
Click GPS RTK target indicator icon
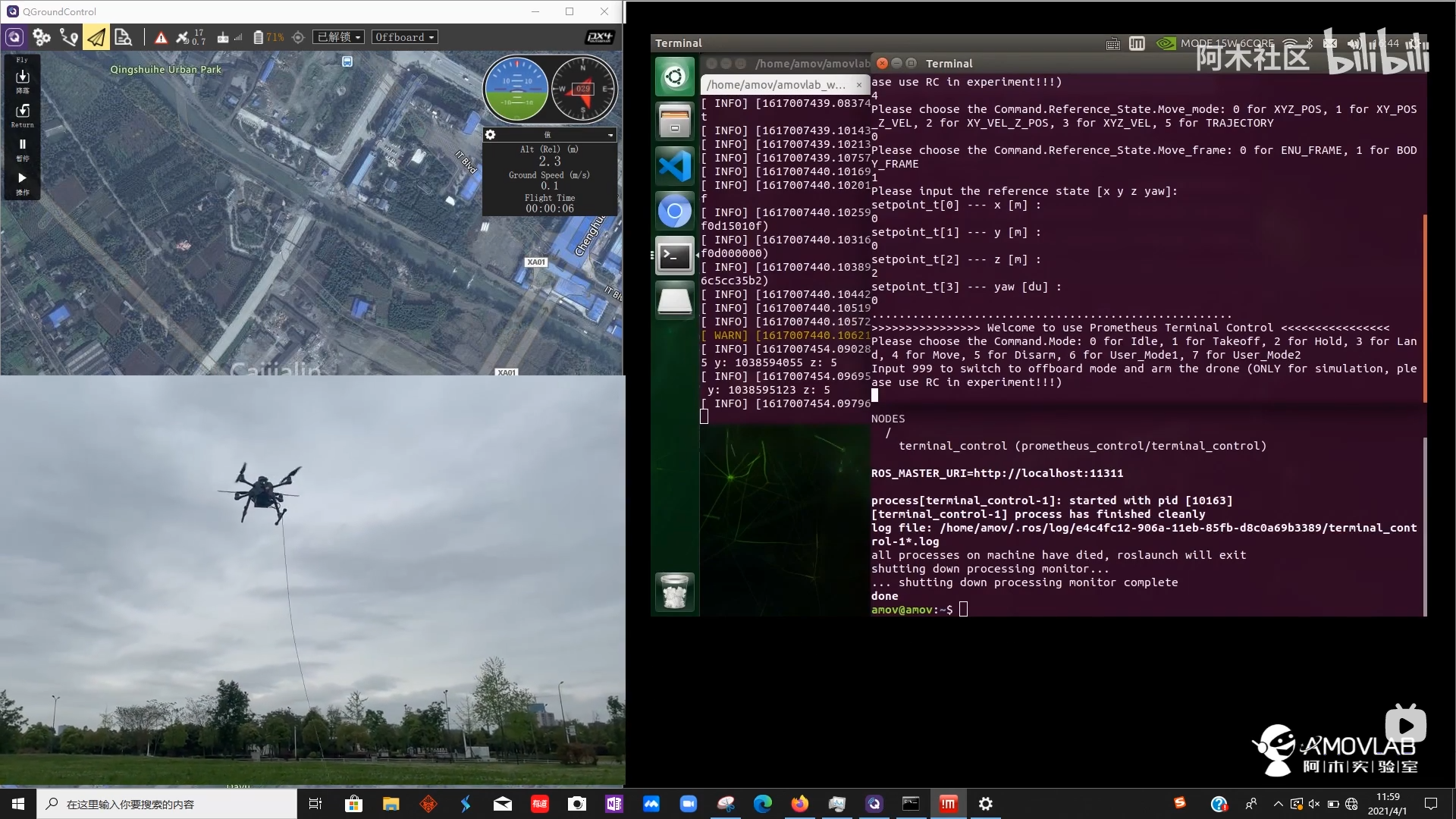(x=298, y=37)
